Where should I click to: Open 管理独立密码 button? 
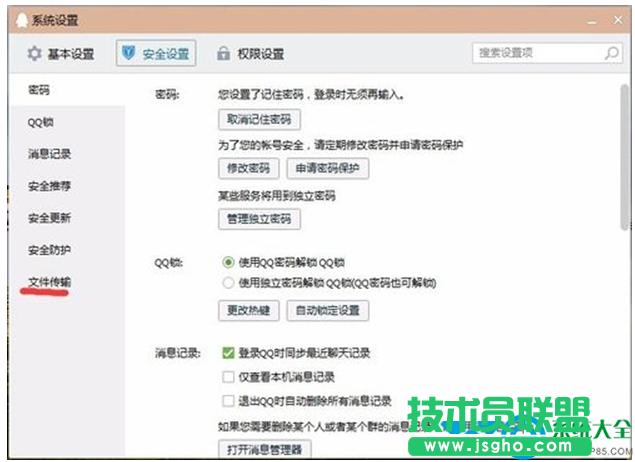pyautogui.click(x=259, y=218)
